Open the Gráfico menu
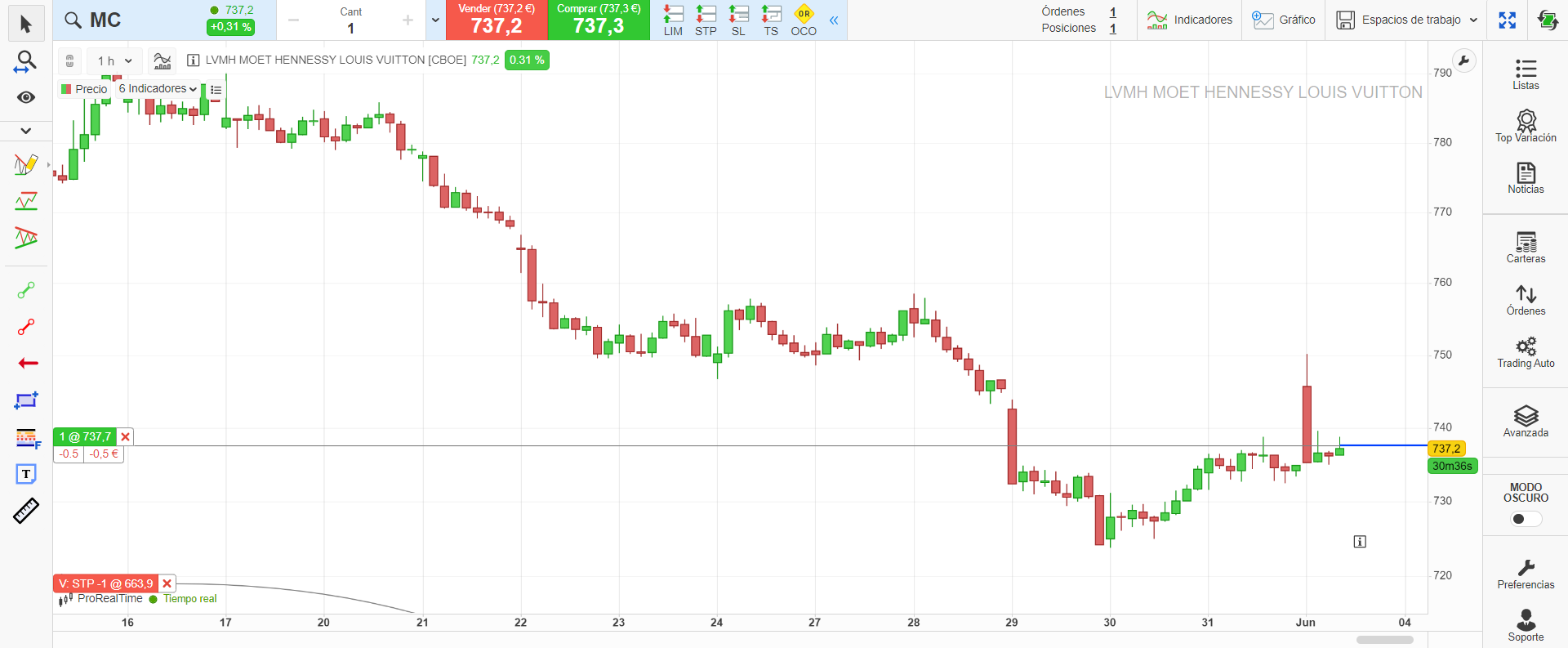 [x=1284, y=20]
